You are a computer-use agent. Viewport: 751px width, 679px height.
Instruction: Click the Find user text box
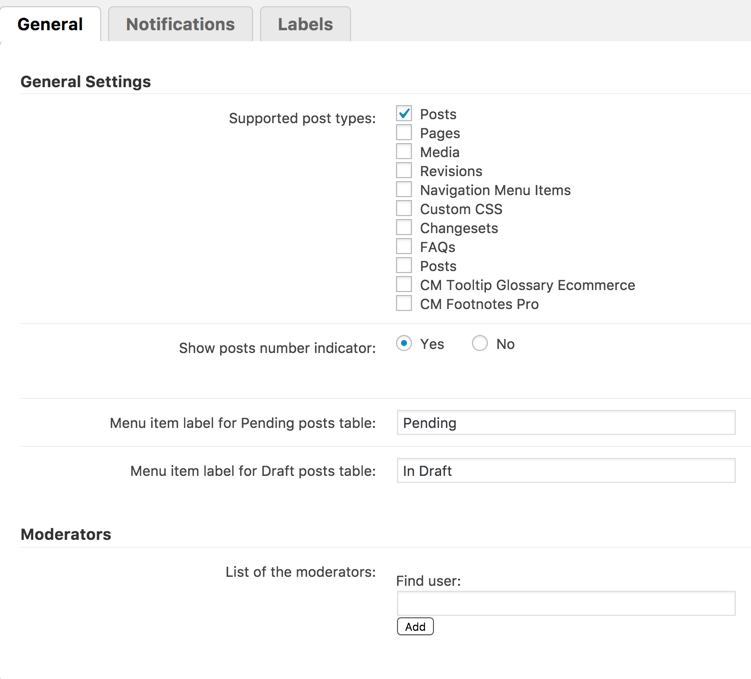[565, 603]
